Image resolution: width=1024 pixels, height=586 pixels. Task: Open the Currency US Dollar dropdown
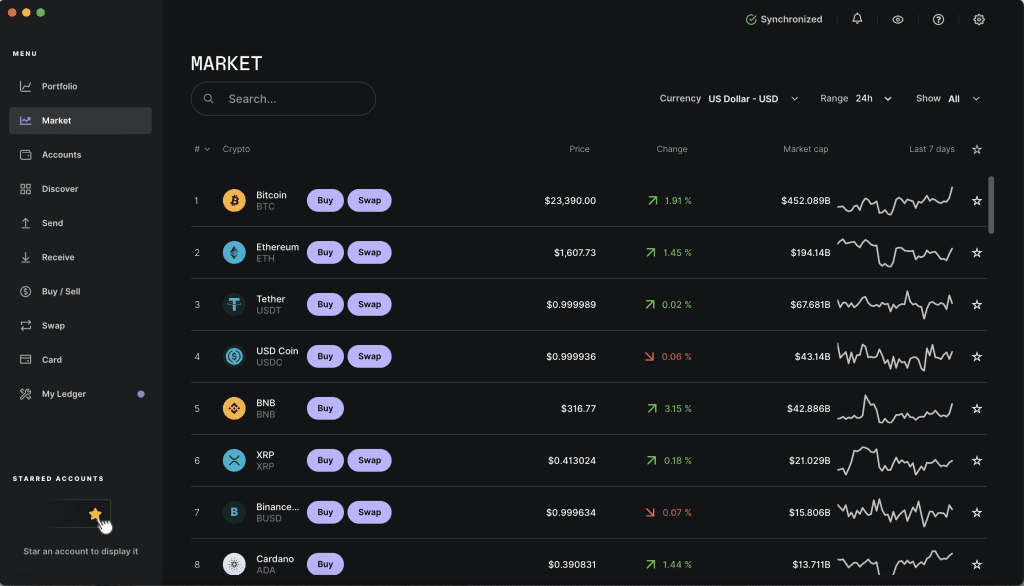750,98
